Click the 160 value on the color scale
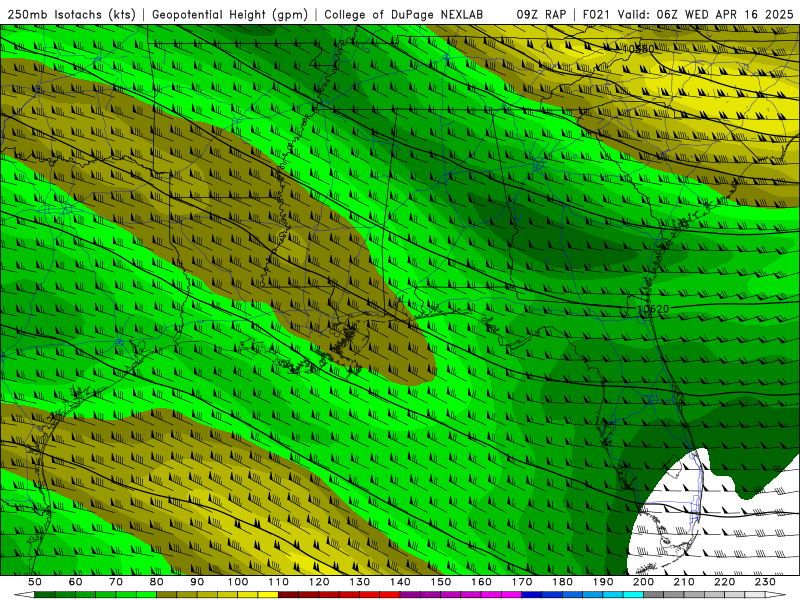Image resolution: width=800 pixels, height=600 pixels. point(481,582)
